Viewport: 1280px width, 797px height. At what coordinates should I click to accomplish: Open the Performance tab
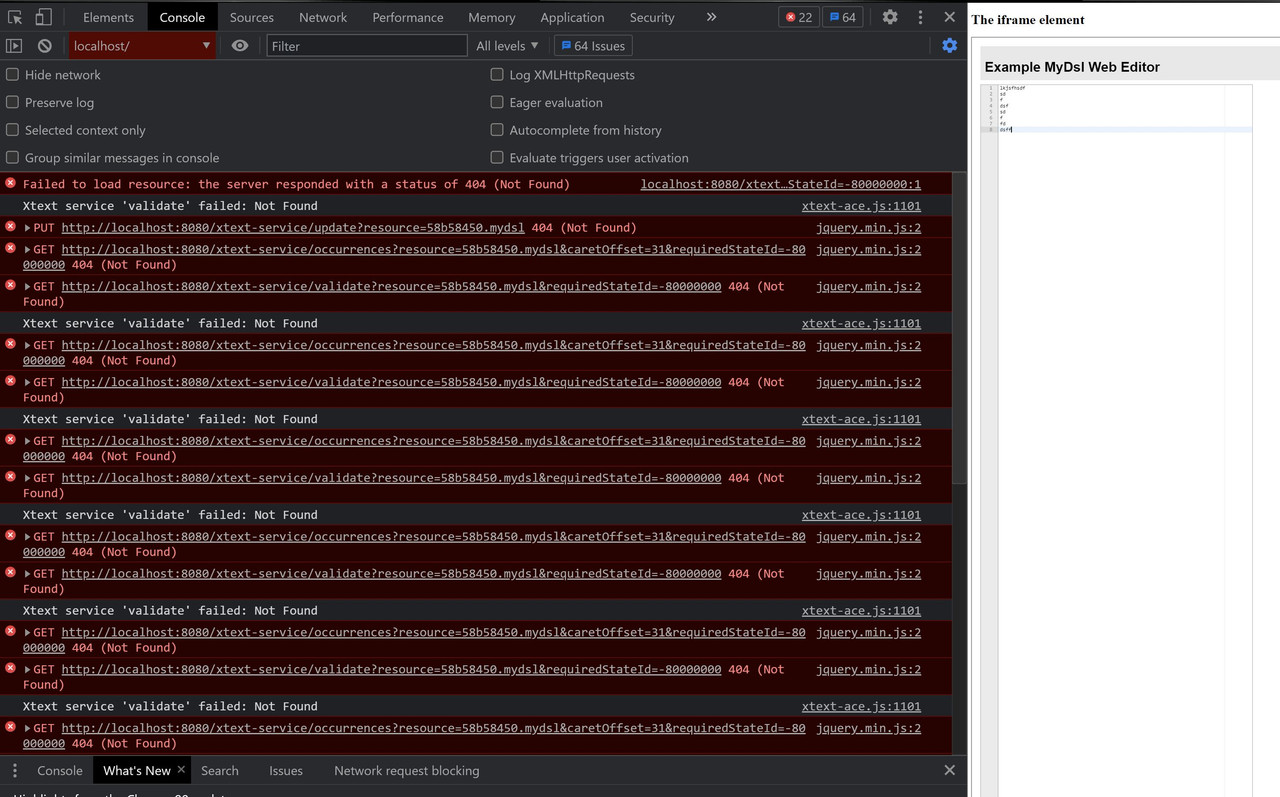[x=408, y=17]
